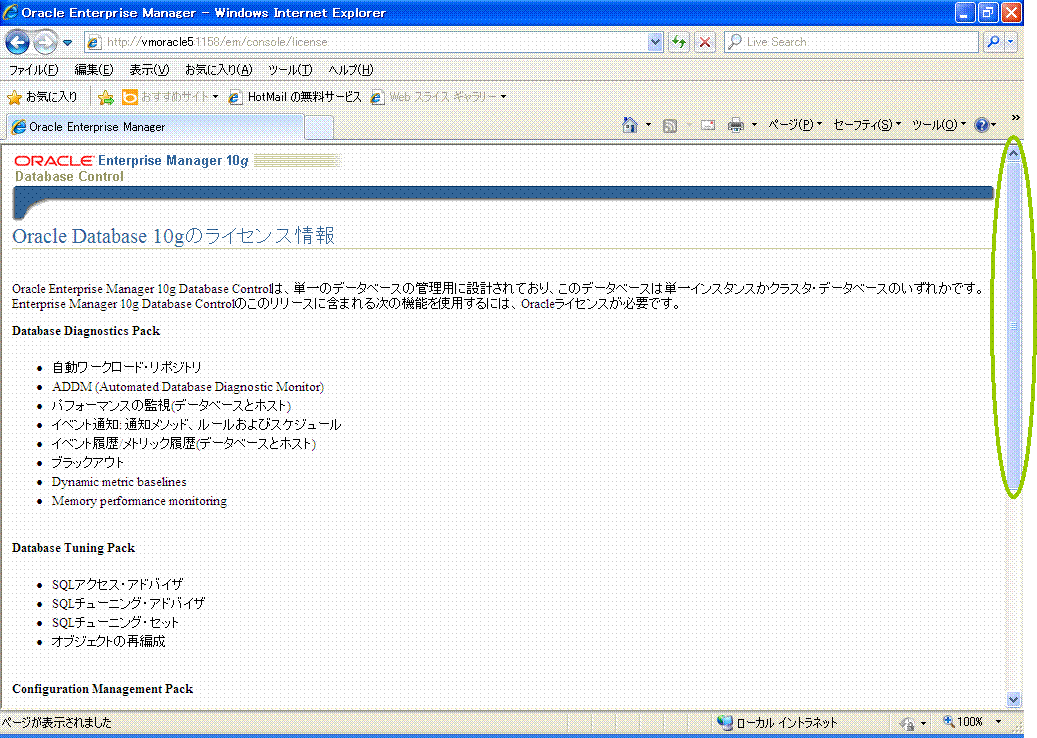Click the 100% zoom level button
1037x738 pixels.
[963, 722]
